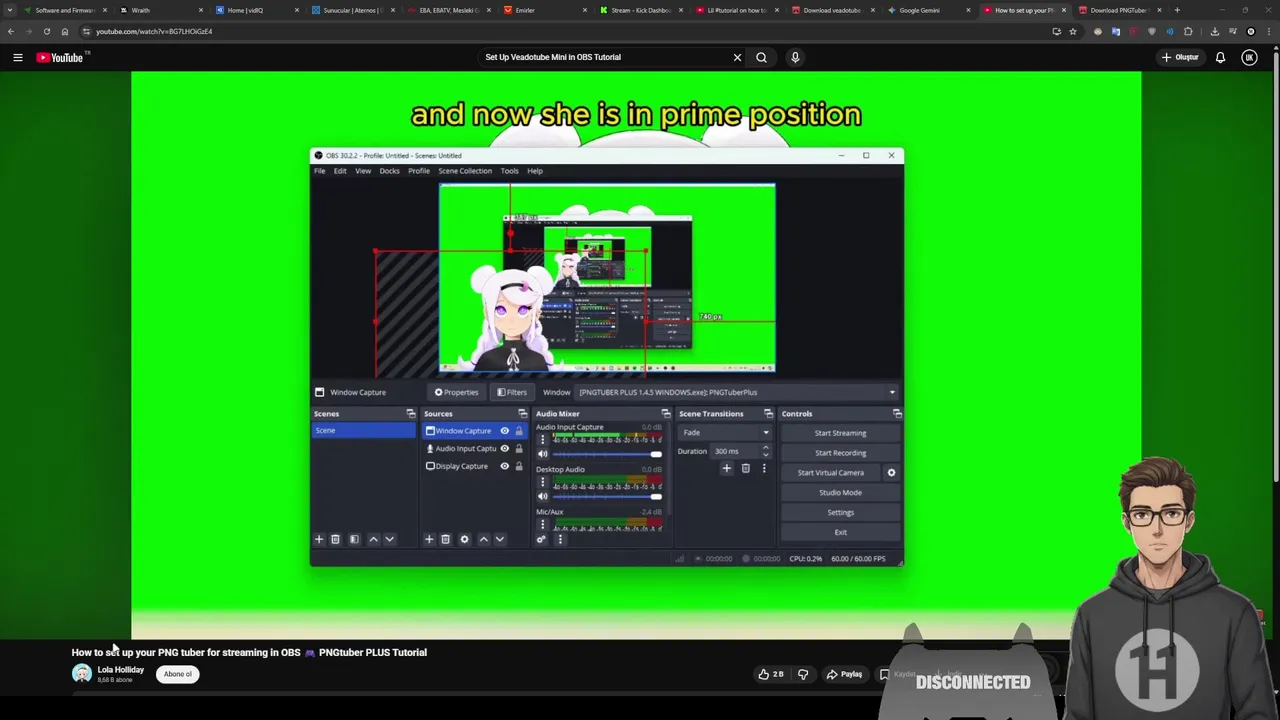
Task: Open the OBS Edit menu
Action: (340, 171)
